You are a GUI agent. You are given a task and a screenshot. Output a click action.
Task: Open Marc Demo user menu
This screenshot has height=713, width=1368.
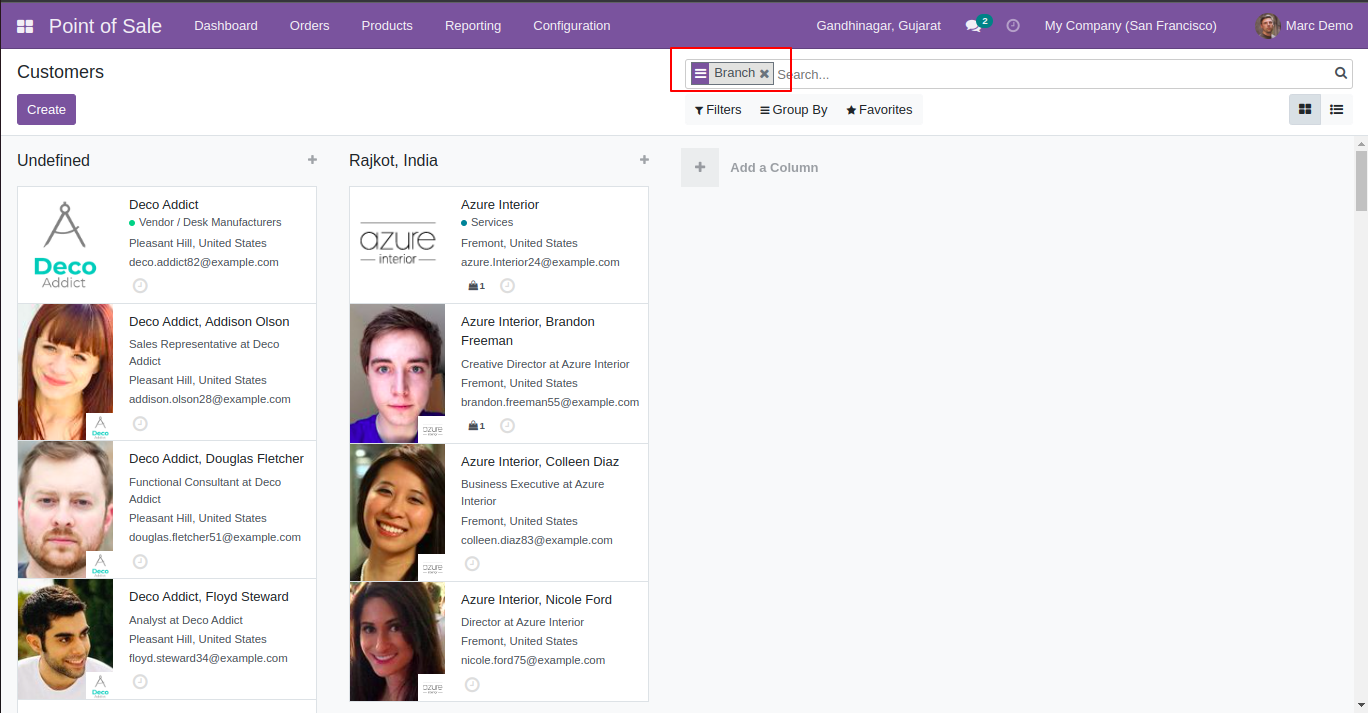pos(1305,26)
